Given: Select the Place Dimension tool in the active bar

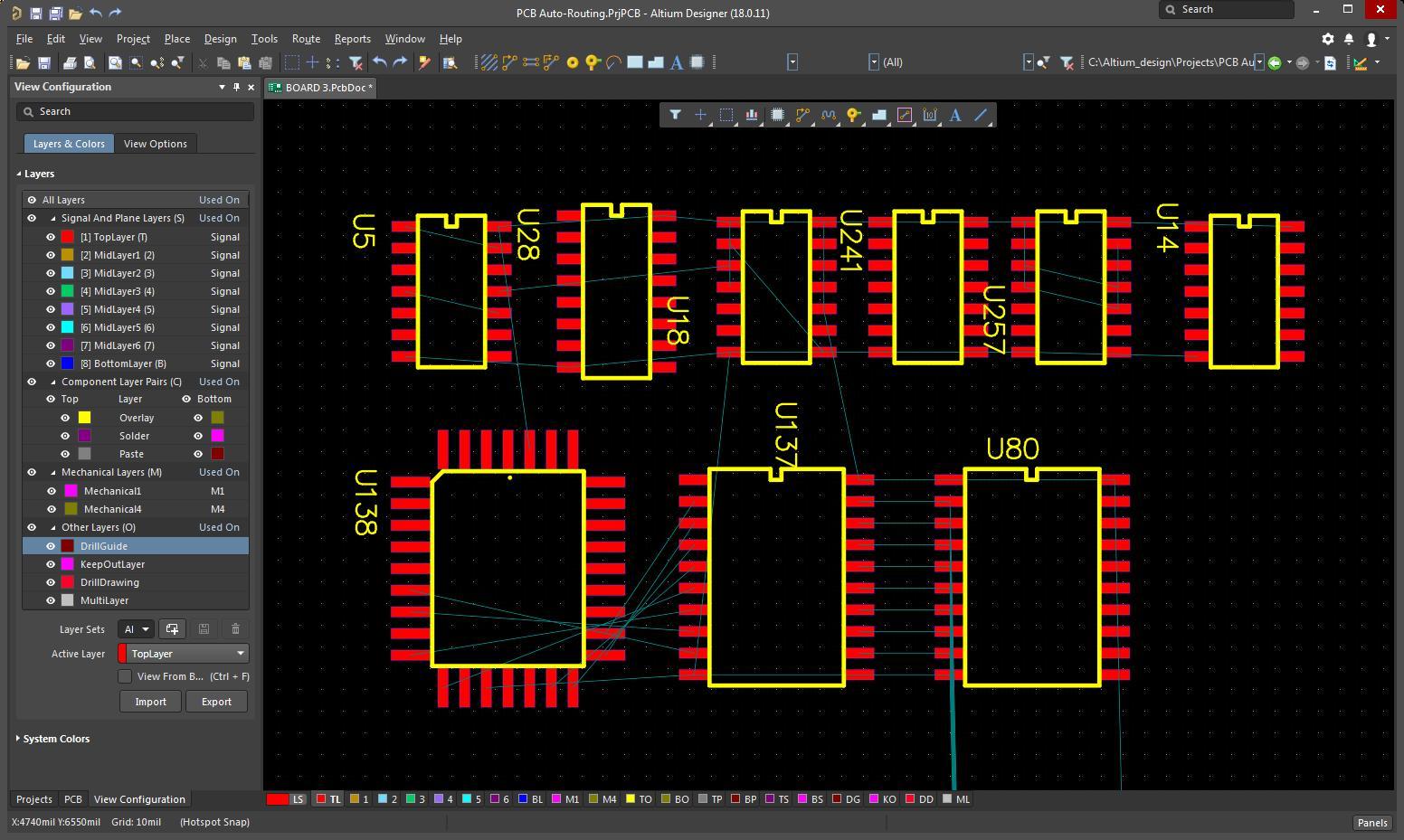Looking at the screenshot, I should pyautogui.click(x=929, y=115).
